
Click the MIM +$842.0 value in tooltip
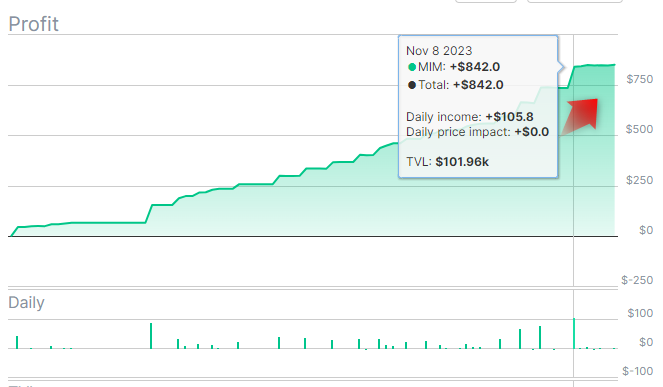point(475,67)
